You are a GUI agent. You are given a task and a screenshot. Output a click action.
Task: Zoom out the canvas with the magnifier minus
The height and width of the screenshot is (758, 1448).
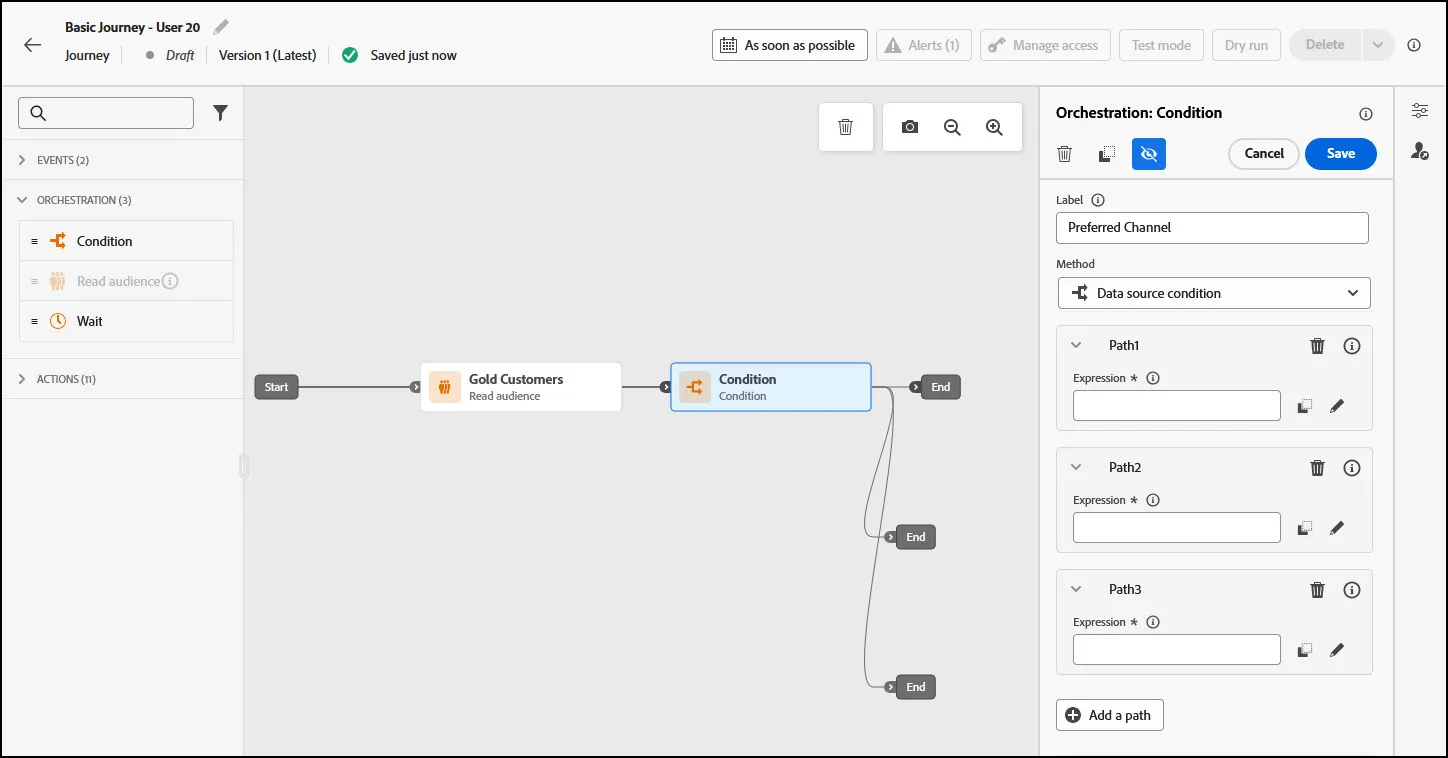[952, 127]
